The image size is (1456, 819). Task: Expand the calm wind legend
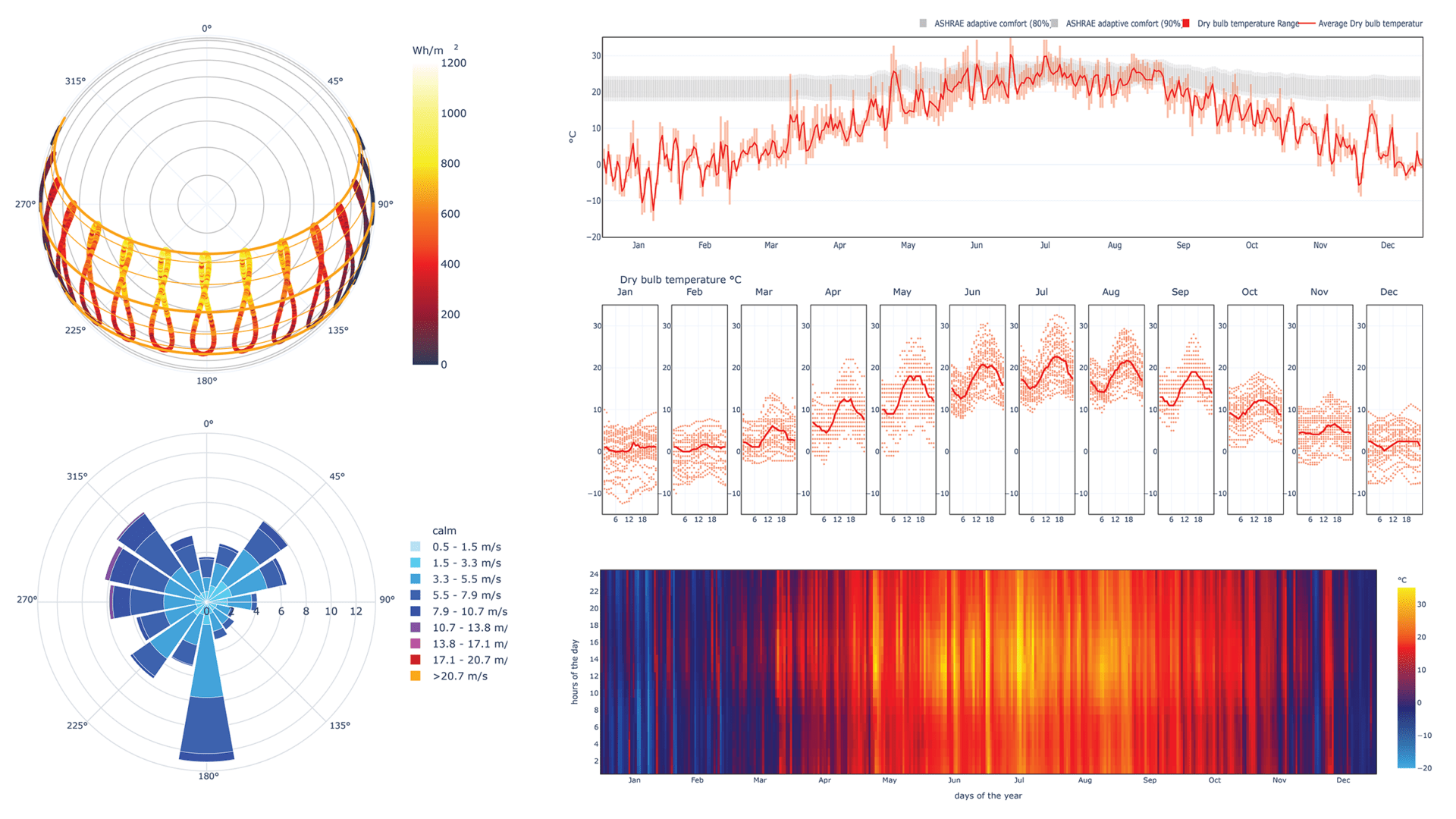(x=444, y=531)
